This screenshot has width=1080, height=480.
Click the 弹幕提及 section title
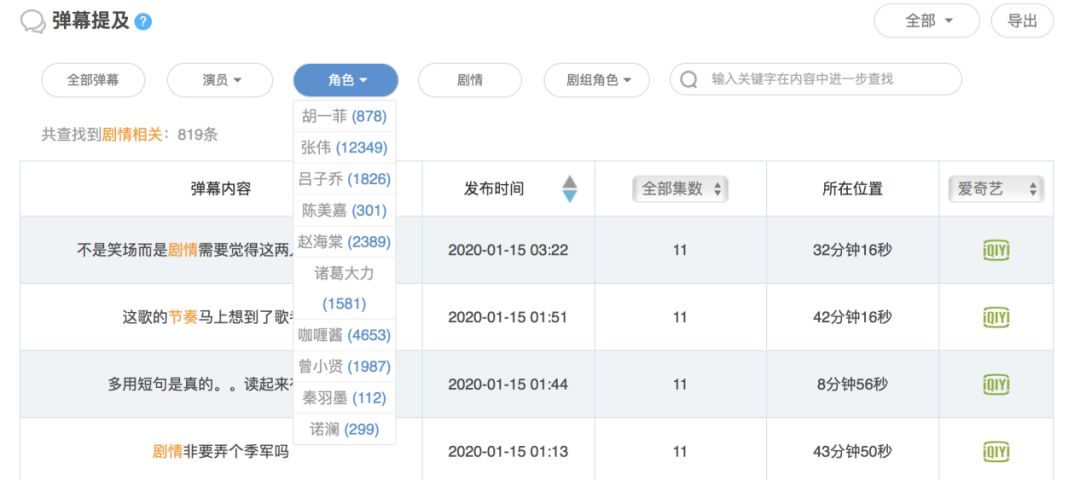point(90,21)
